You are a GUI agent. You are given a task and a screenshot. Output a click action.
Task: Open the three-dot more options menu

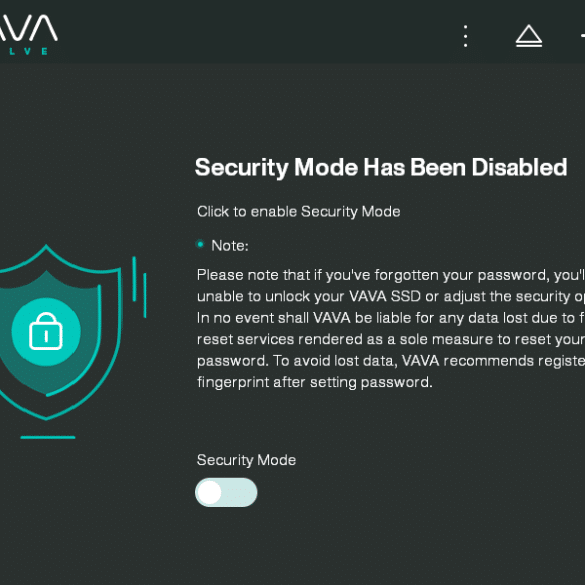point(465,36)
